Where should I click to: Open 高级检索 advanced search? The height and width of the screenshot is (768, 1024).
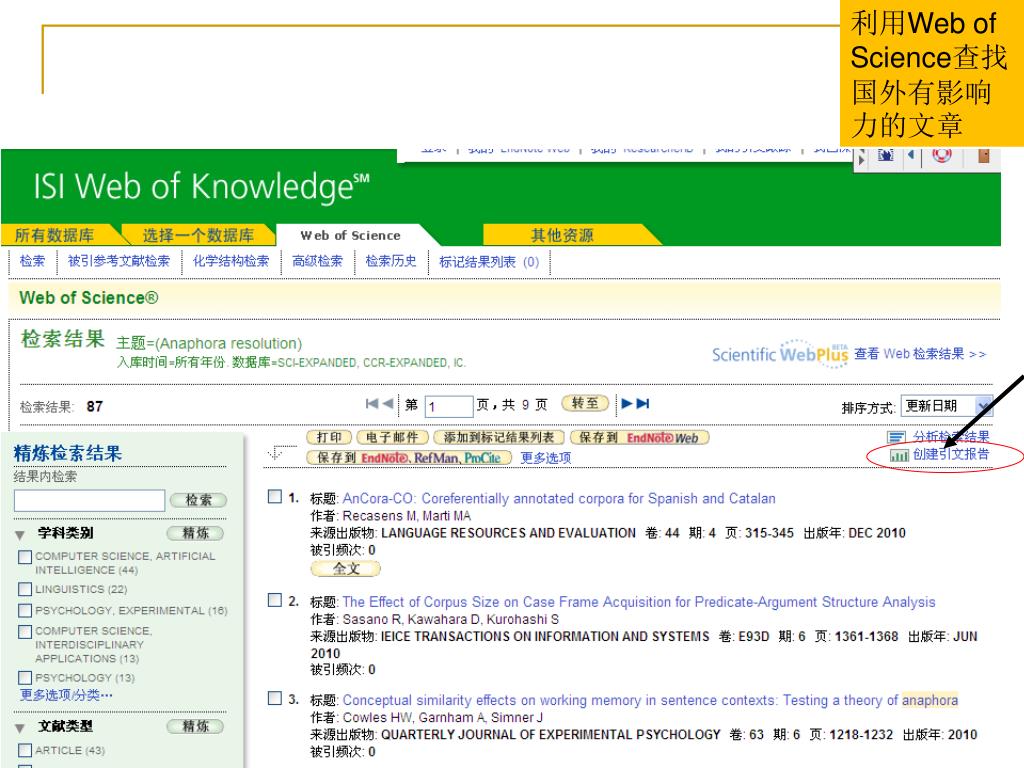coord(317,261)
